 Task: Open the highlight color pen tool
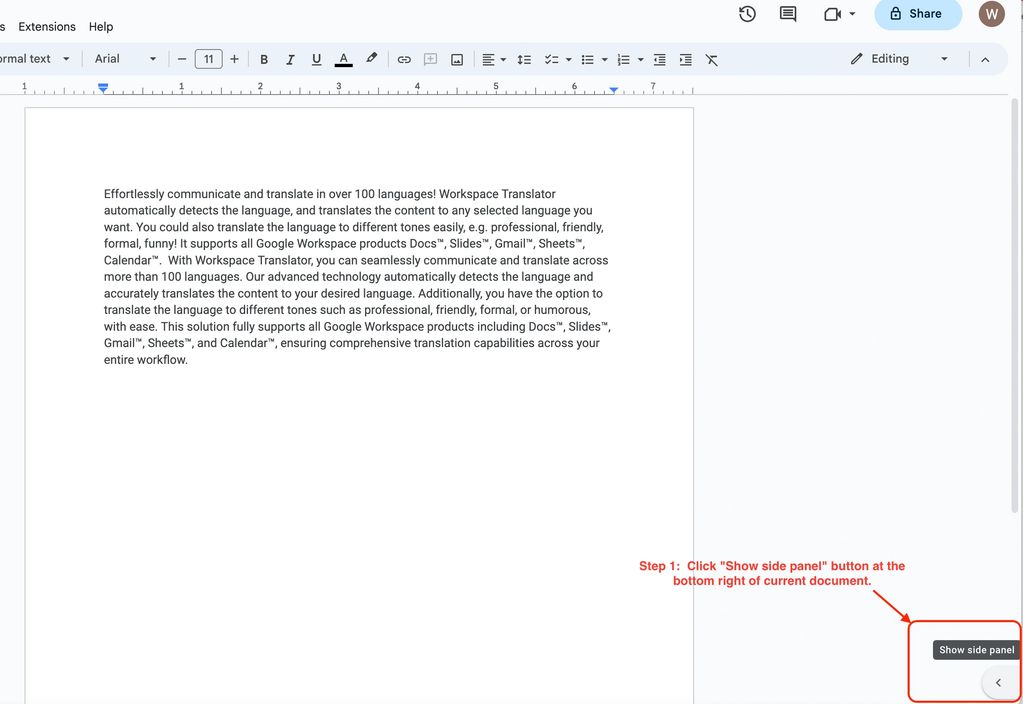click(371, 59)
